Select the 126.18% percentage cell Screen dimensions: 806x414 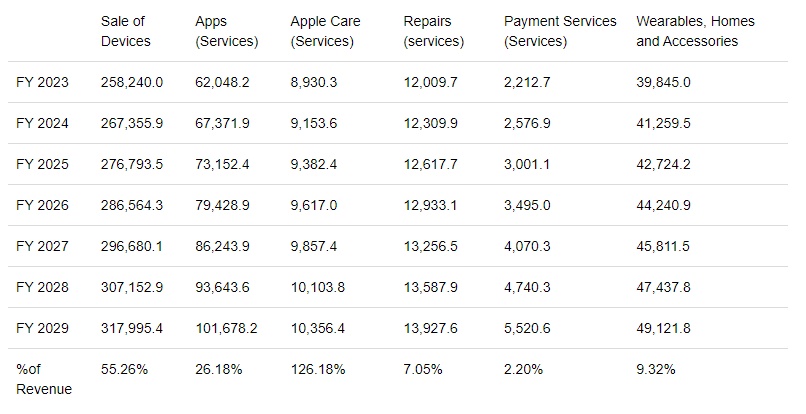click(318, 369)
